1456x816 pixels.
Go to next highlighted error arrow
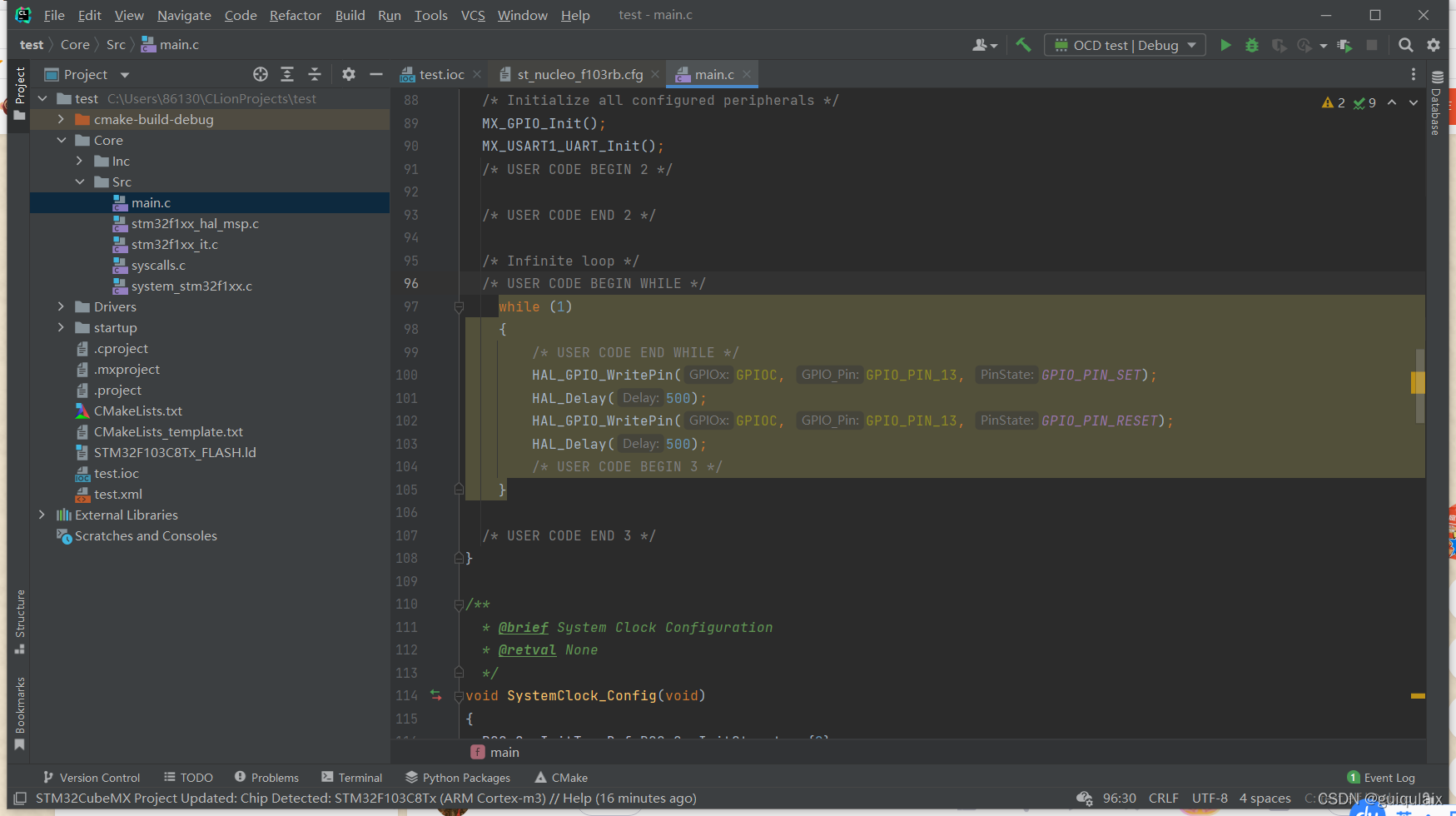click(x=1414, y=102)
